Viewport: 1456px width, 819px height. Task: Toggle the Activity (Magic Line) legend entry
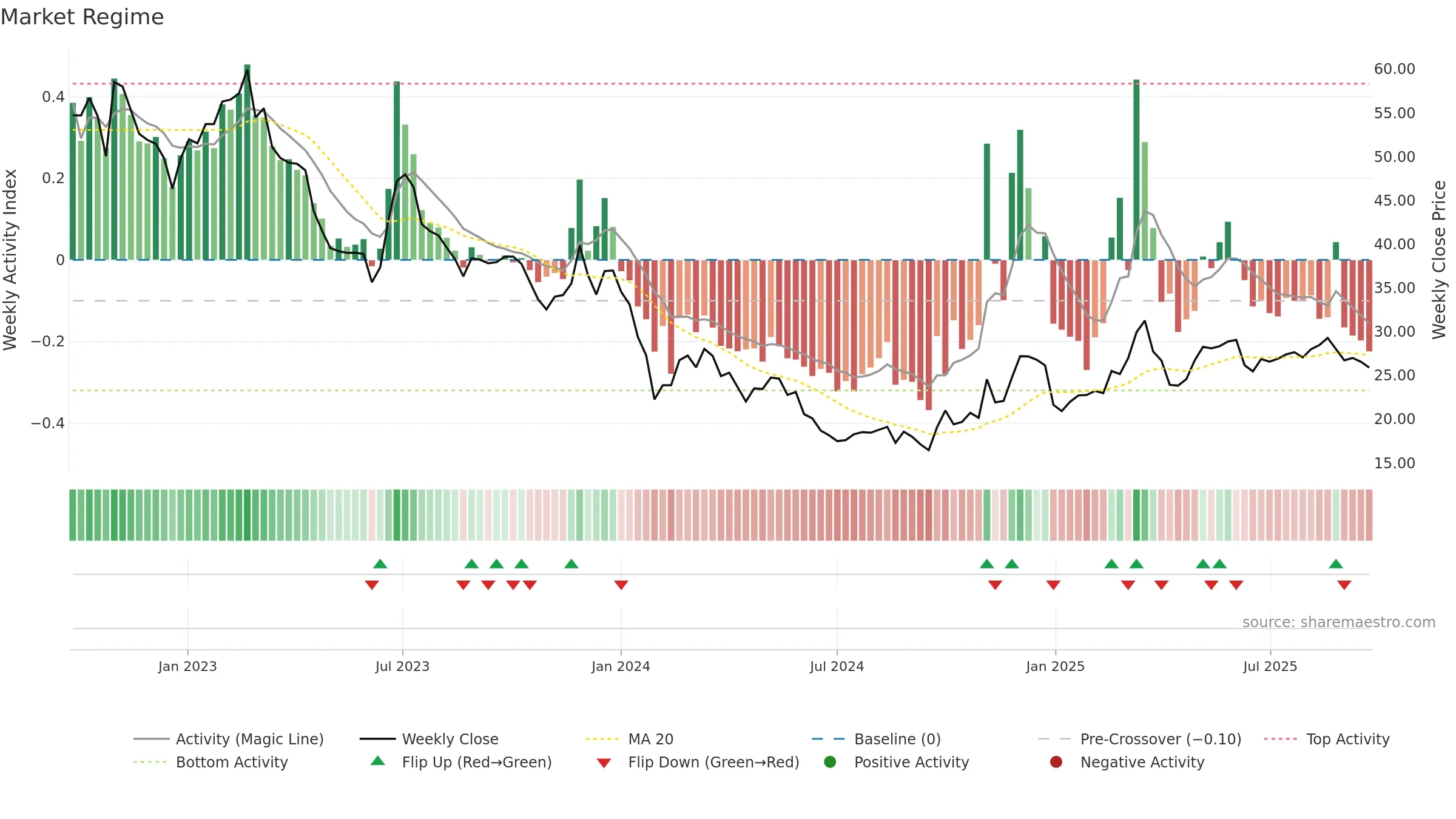point(229,739)
